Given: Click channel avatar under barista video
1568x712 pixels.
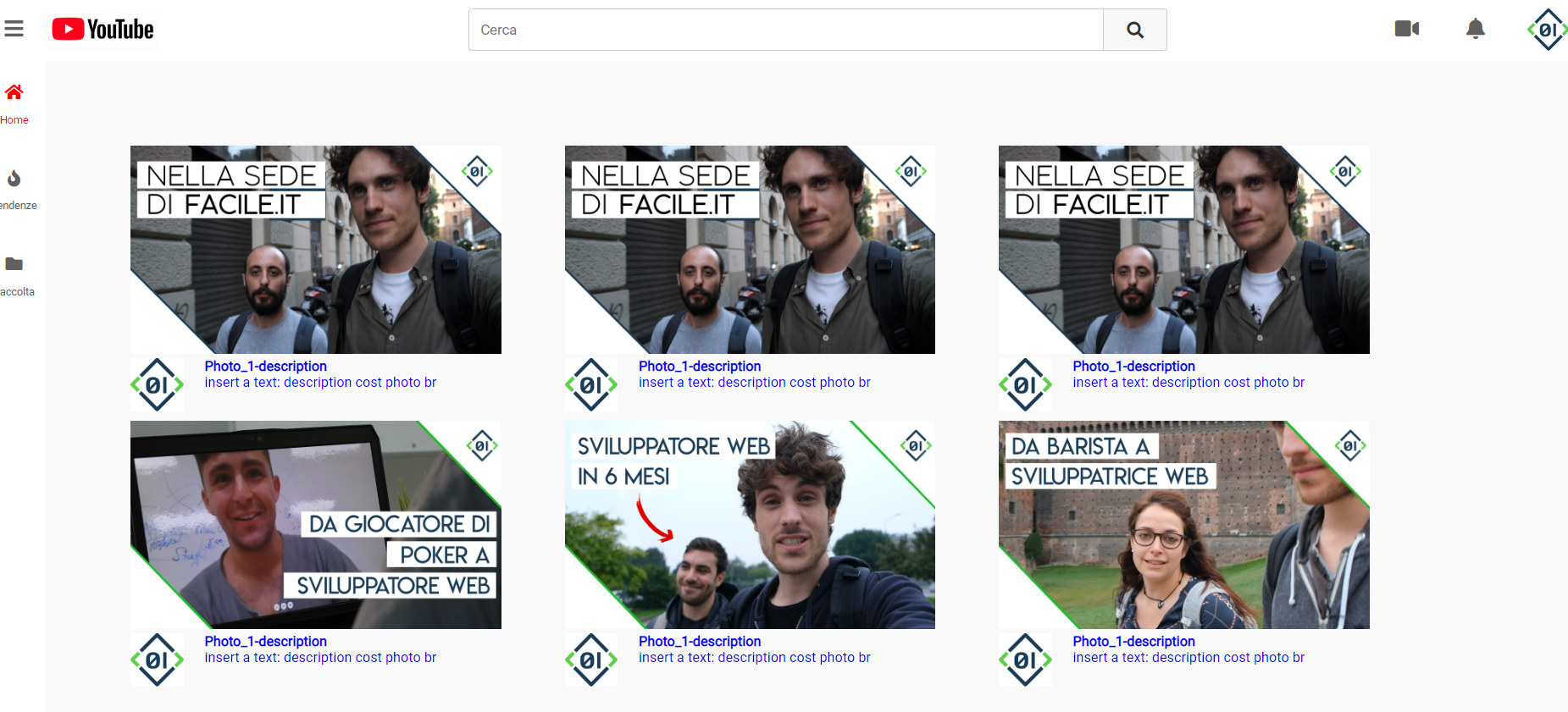Looking at the screenshot, I should click(x=1026, y=660).
